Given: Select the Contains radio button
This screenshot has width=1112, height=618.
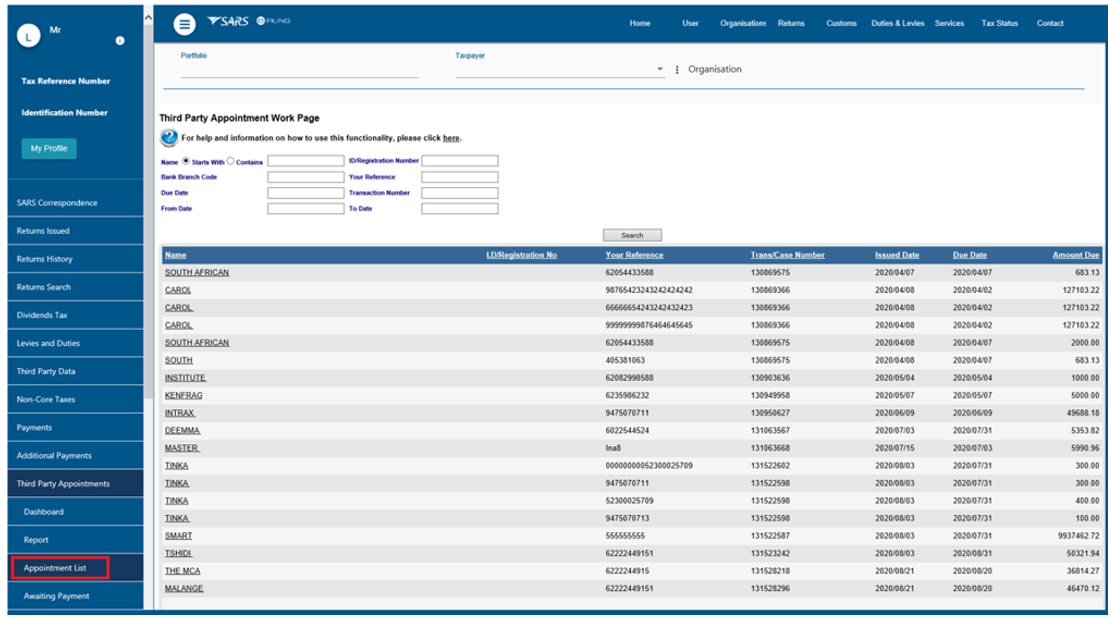Looking at the screenshot, I should [x=231, y=160].
